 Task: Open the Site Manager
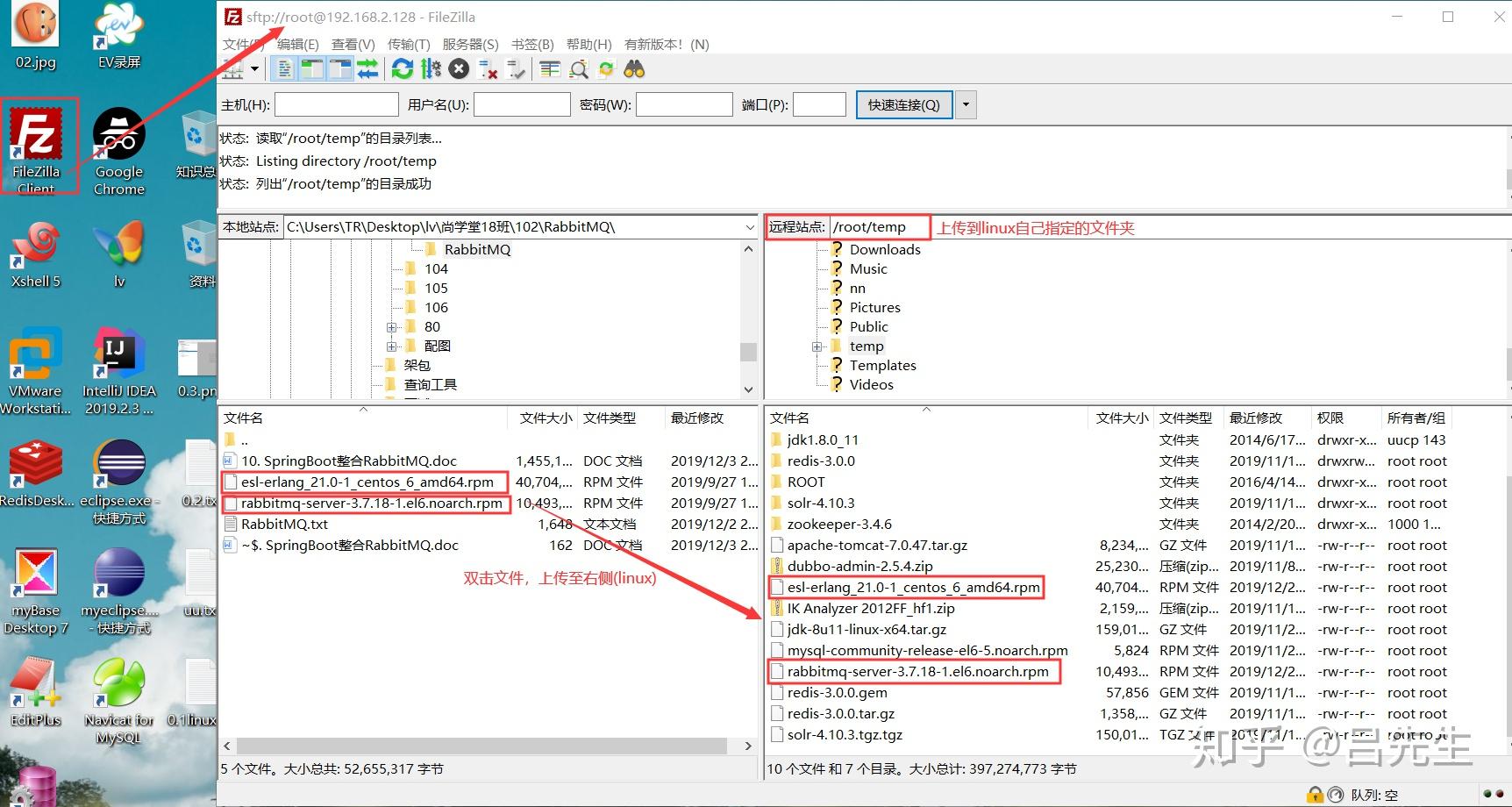click(x=232, y=68)
